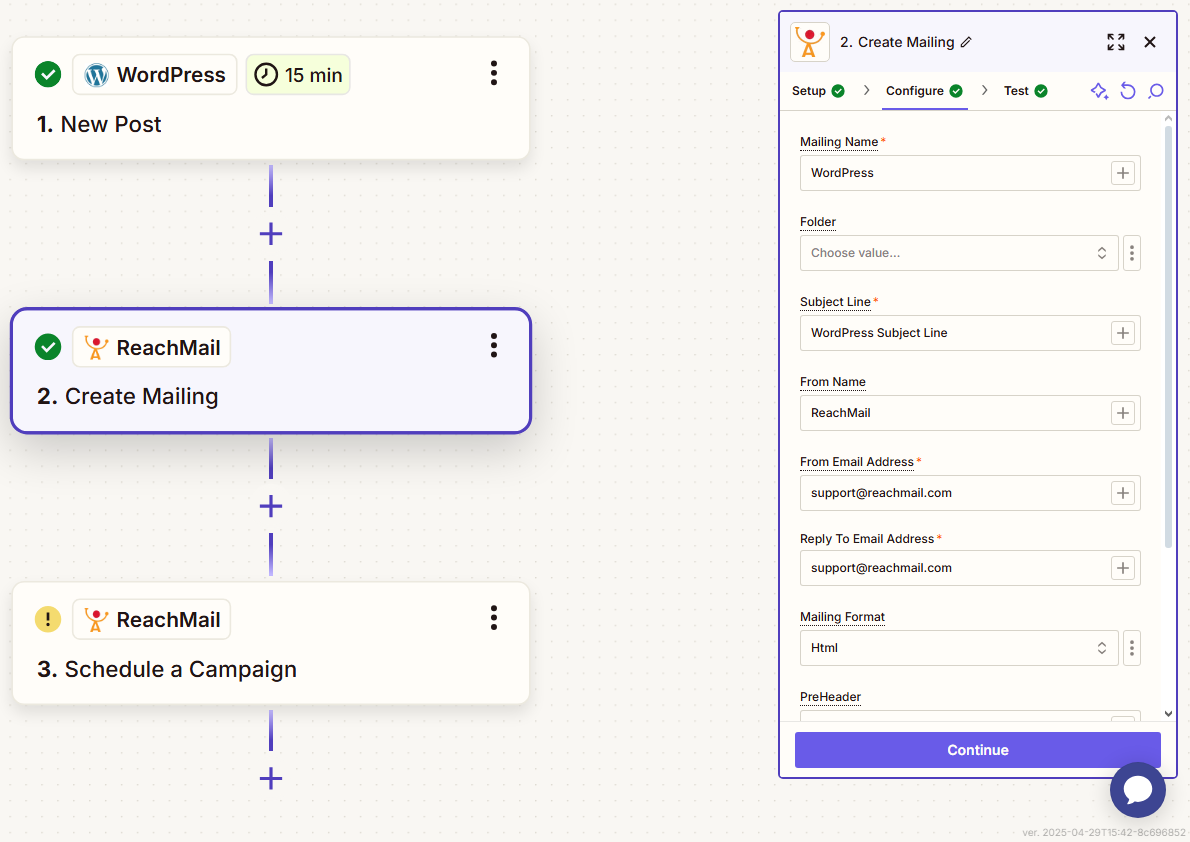Click the undo/refresh arrow icon in panel

1128,91
